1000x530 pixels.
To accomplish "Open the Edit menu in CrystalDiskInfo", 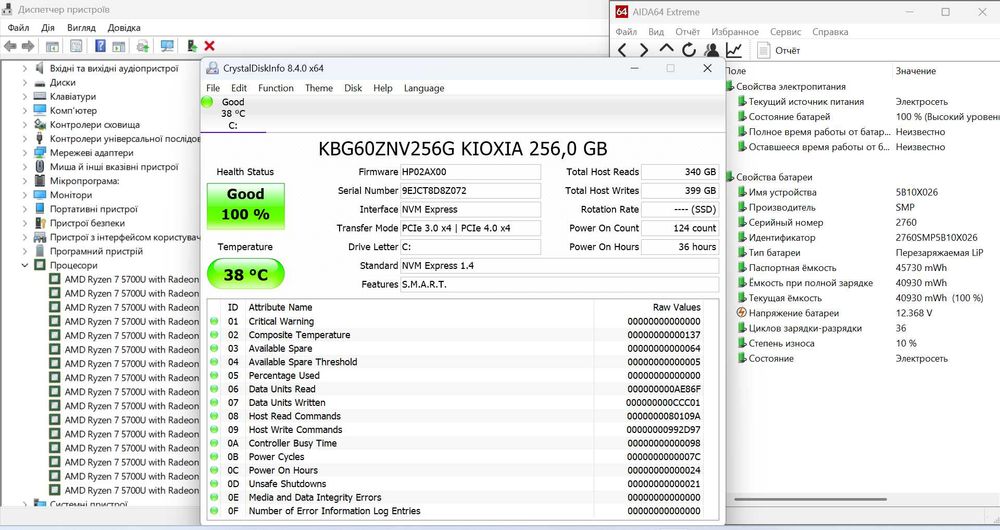I will (239, 88).
